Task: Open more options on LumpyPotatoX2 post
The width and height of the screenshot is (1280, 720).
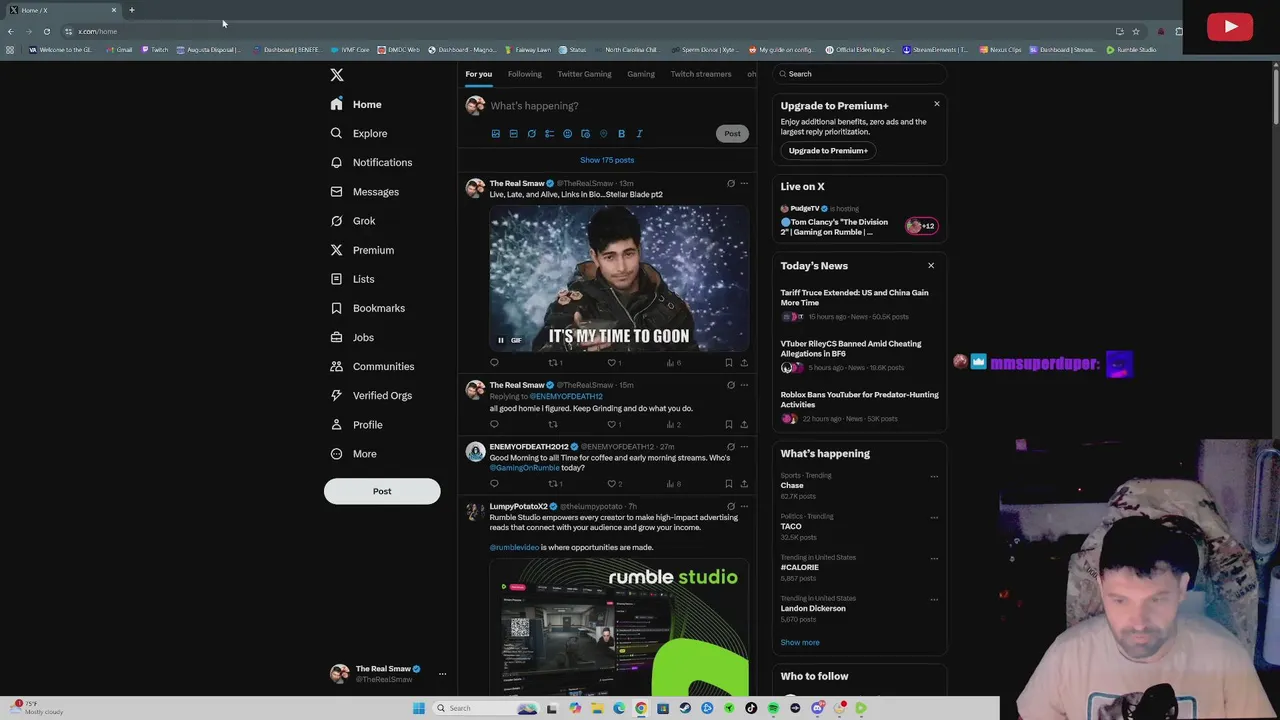Action: point(744,507)
